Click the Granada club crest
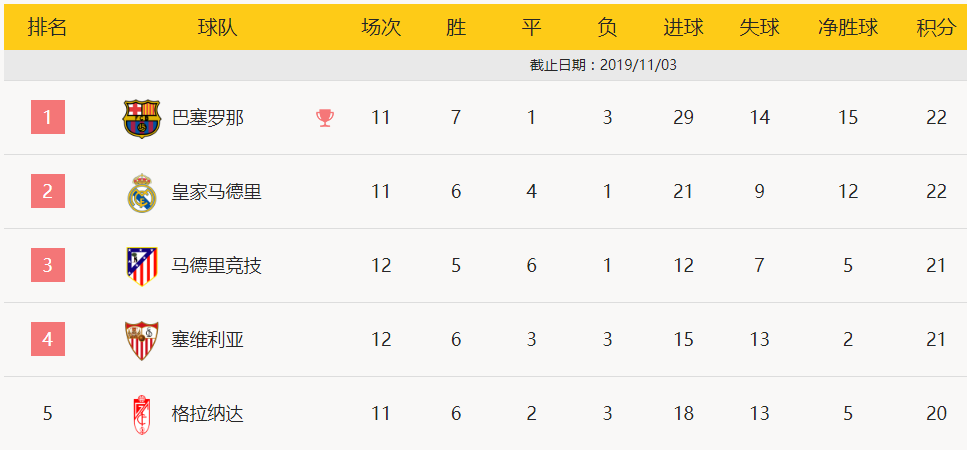This screenshot has height=450, width=967. (x=142, y=414)
